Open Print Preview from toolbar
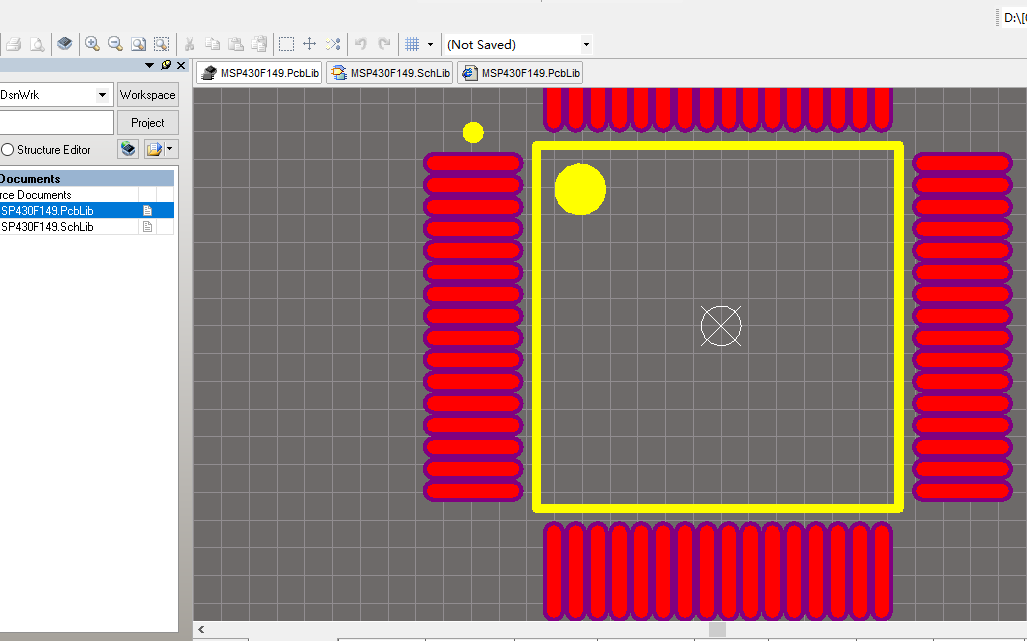Image resolution: width=1027 pixels, height=641 pixels. coord(37,45)
